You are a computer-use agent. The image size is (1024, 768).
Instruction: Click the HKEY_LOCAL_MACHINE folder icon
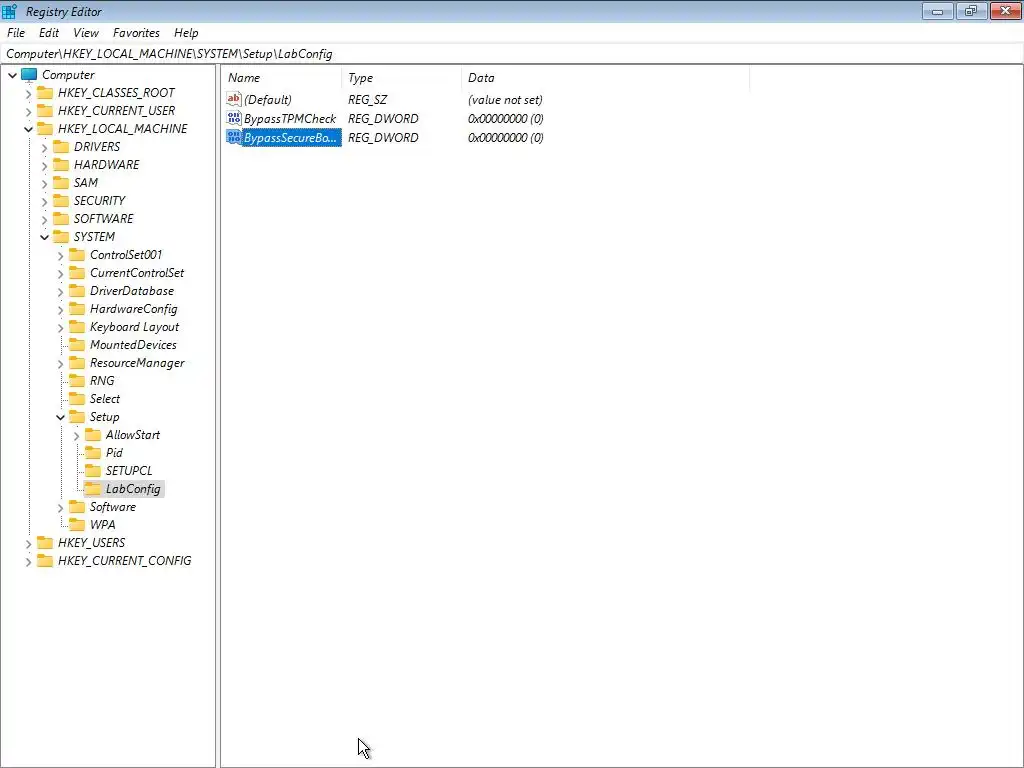[45, 129]
